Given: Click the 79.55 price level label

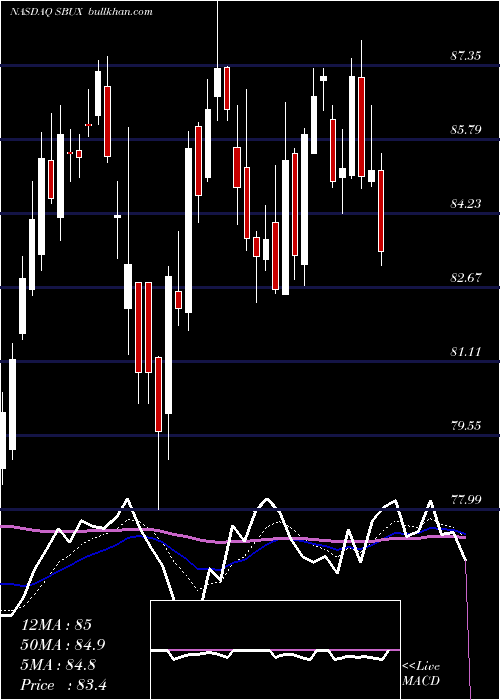Looking at the screenshot, I should coord(466,425).
